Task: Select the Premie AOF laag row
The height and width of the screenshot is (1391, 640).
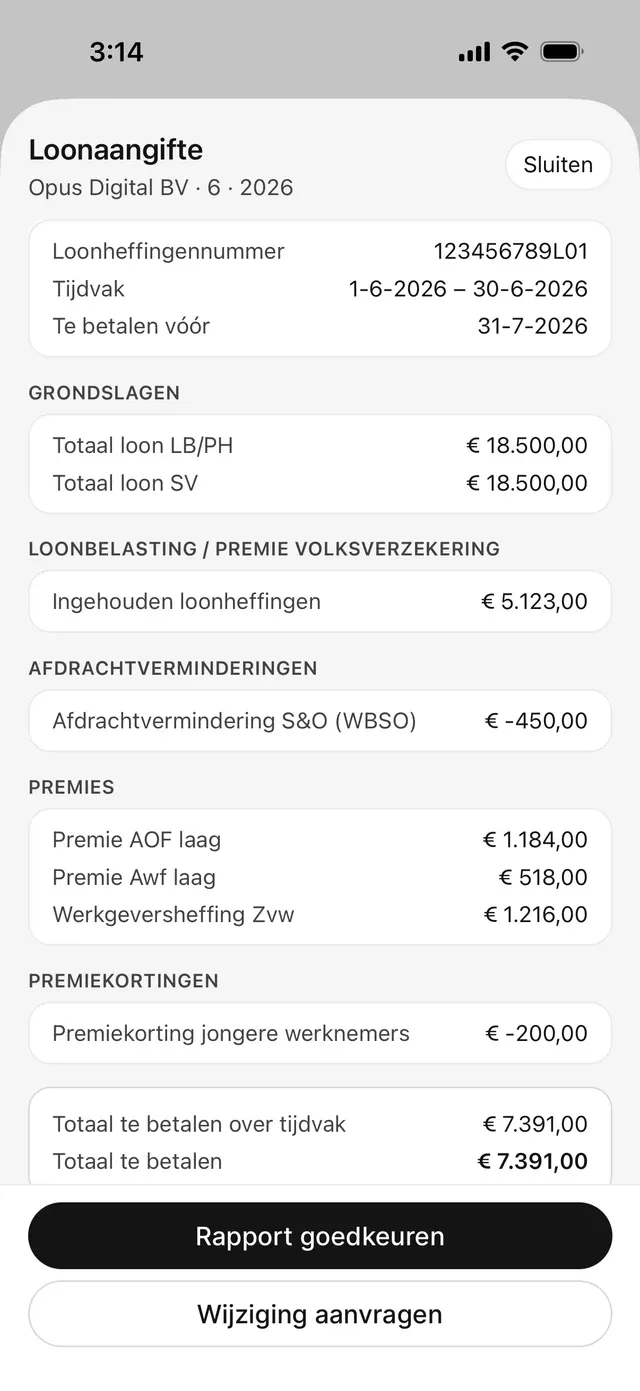Action: (x=320, y=839)
